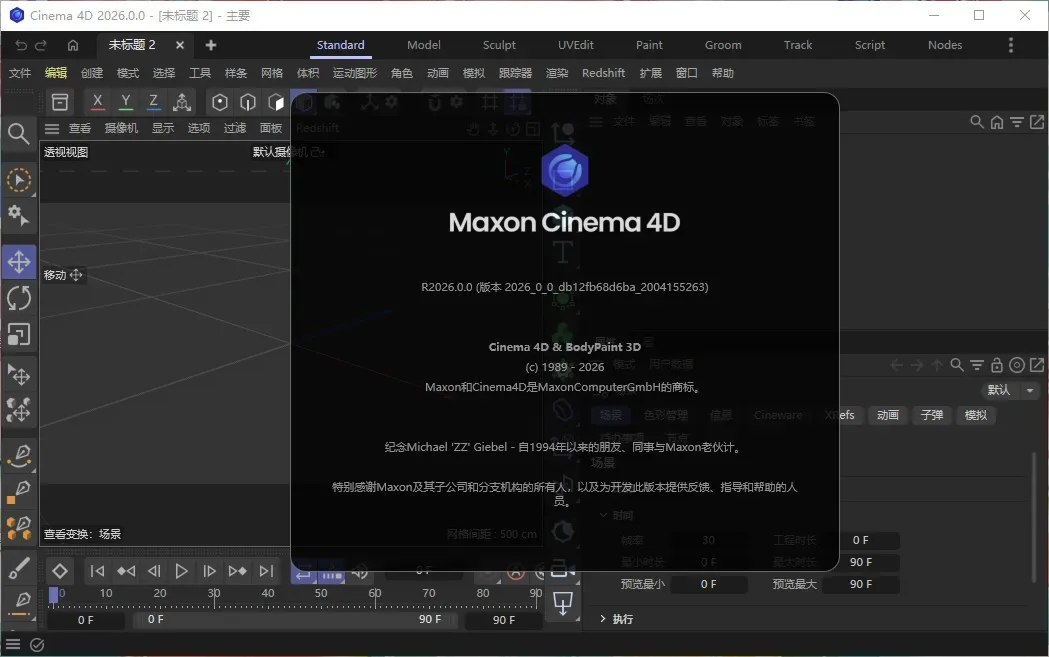The height and width of the screenshot is (657, 1049).
Task: Pop out the Object Manager panel
Action: tap(1037, 122)
